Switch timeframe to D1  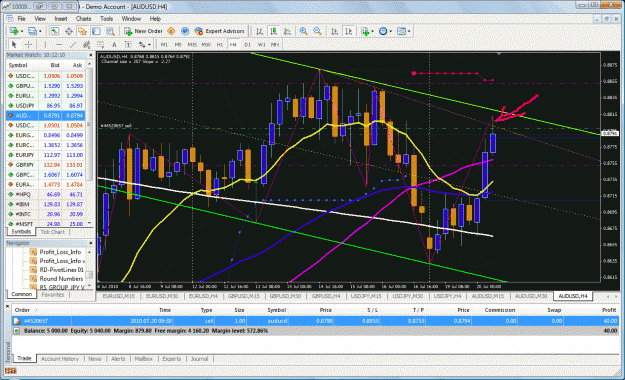(x=248, y=45)
